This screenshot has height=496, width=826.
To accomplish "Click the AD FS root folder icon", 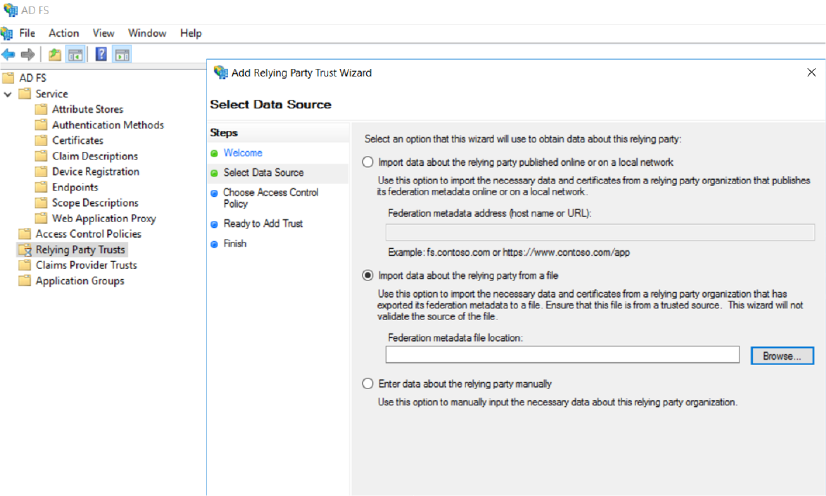I will coord(8,78).
